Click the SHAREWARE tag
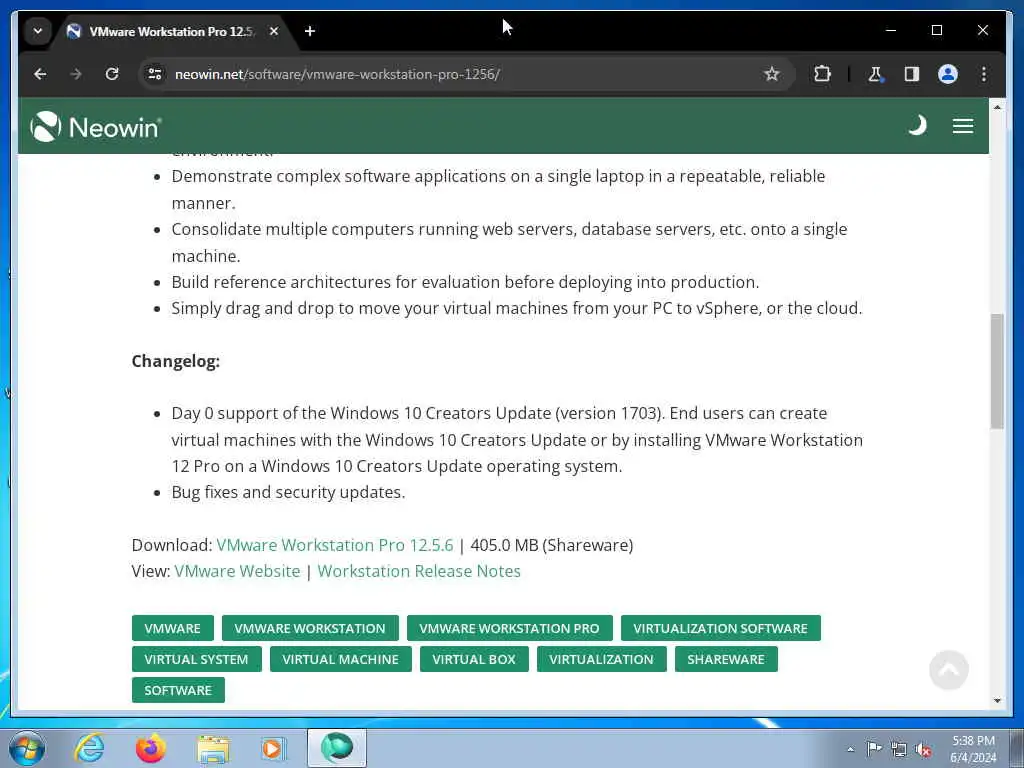The width and height of the screenshot is (1024, 768). coord(726,659)
